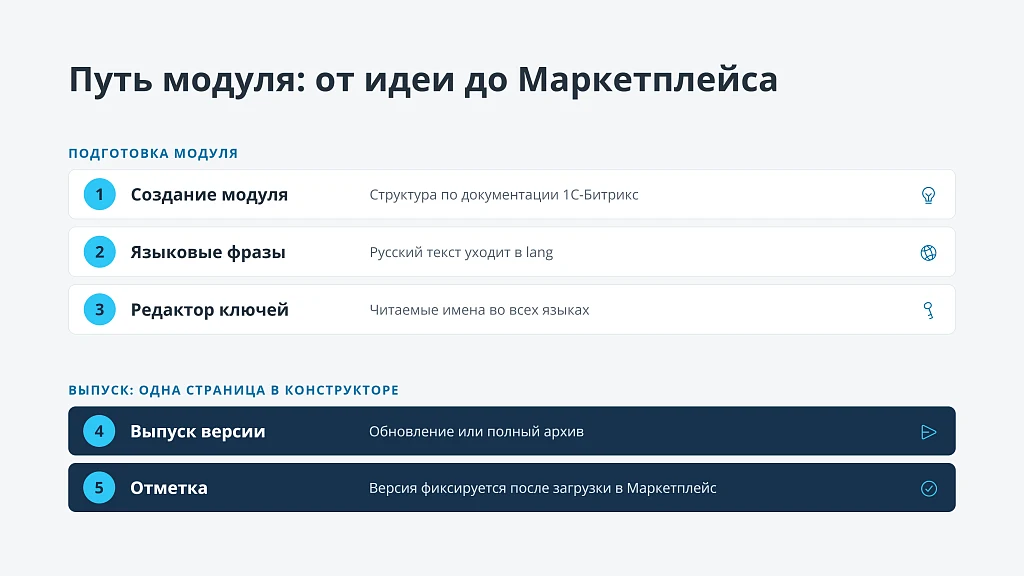This screenshot has height=576, width=1024.
Task: Click the checkmark circle icon in Отметка row
Action: (x=929, y=488)
